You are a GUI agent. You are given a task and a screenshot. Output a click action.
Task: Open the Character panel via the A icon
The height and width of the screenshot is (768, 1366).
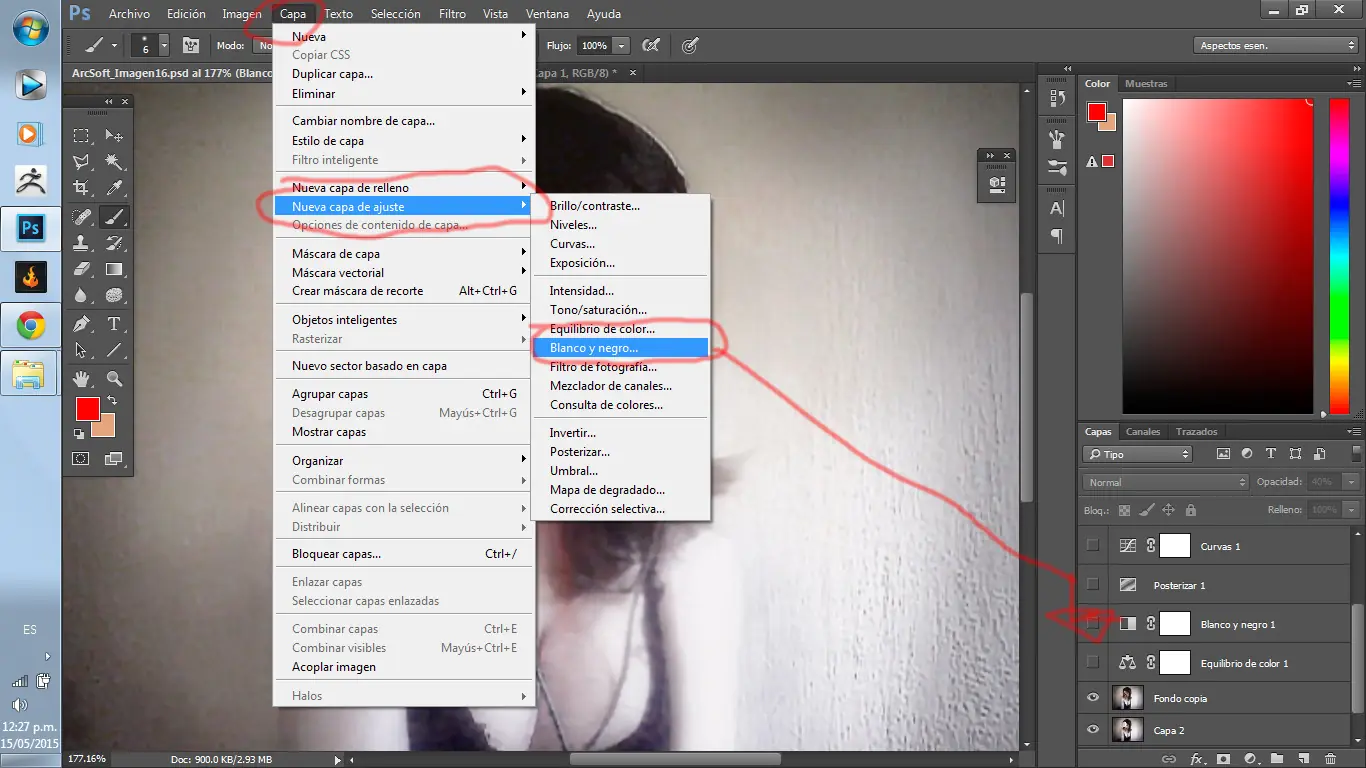(x=1056, y=206)
